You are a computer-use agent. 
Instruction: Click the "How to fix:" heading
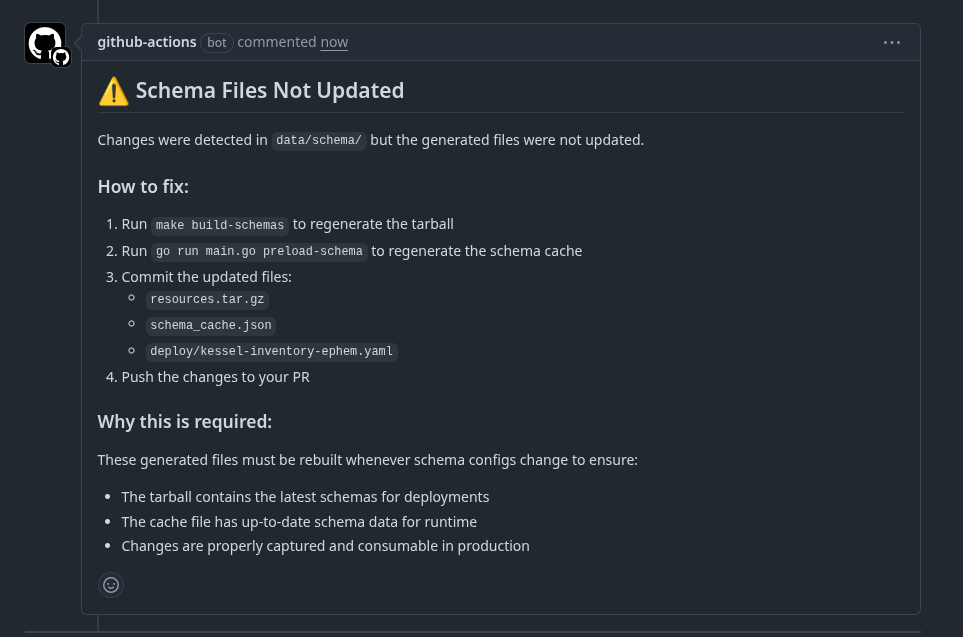(143, 187)
